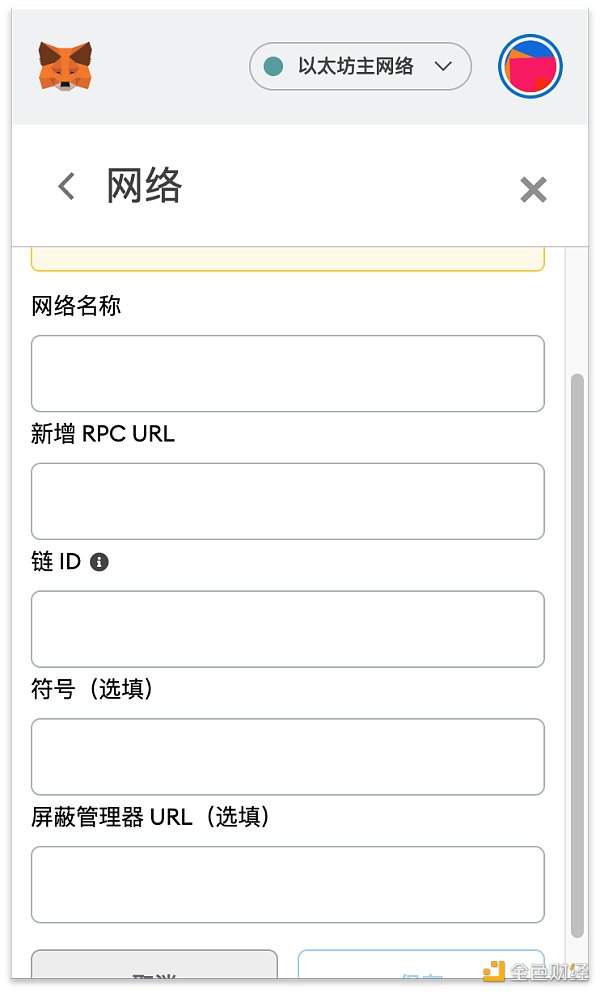Click the green network status dot
Viewport: 600px width, 993px height.
click(273, 67)
